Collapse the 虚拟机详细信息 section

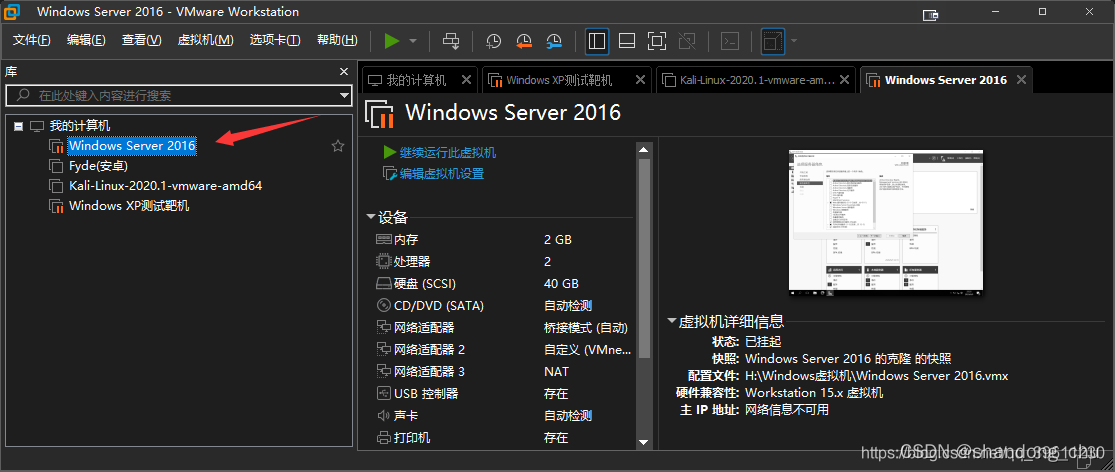[671, 321]
